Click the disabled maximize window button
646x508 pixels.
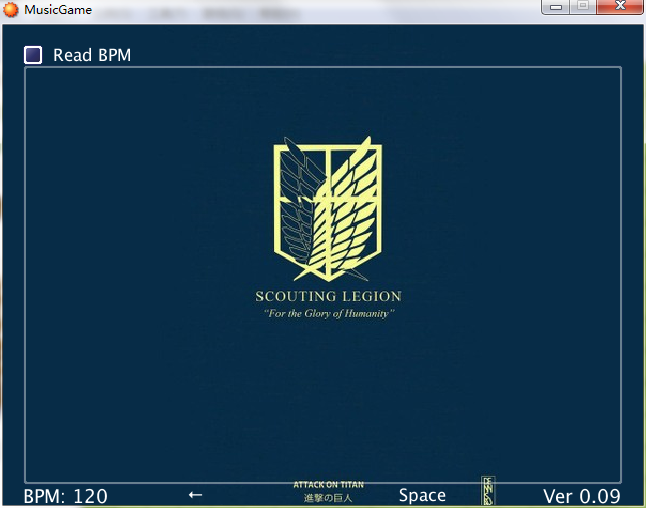[x=583, y=6]
